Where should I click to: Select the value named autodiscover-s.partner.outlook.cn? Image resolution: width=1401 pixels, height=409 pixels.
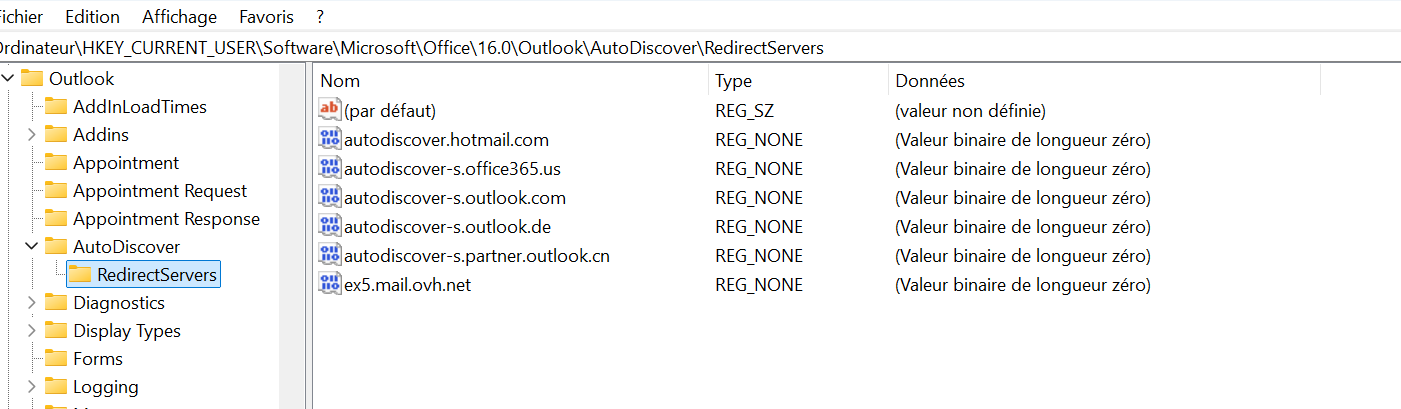coord(477,255)
